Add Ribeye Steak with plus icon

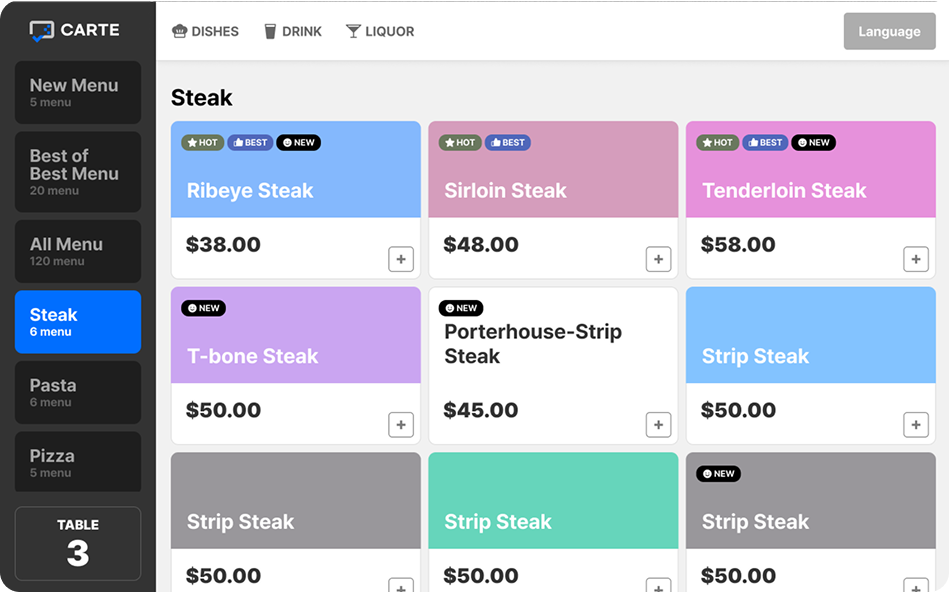tap(400, 259)
